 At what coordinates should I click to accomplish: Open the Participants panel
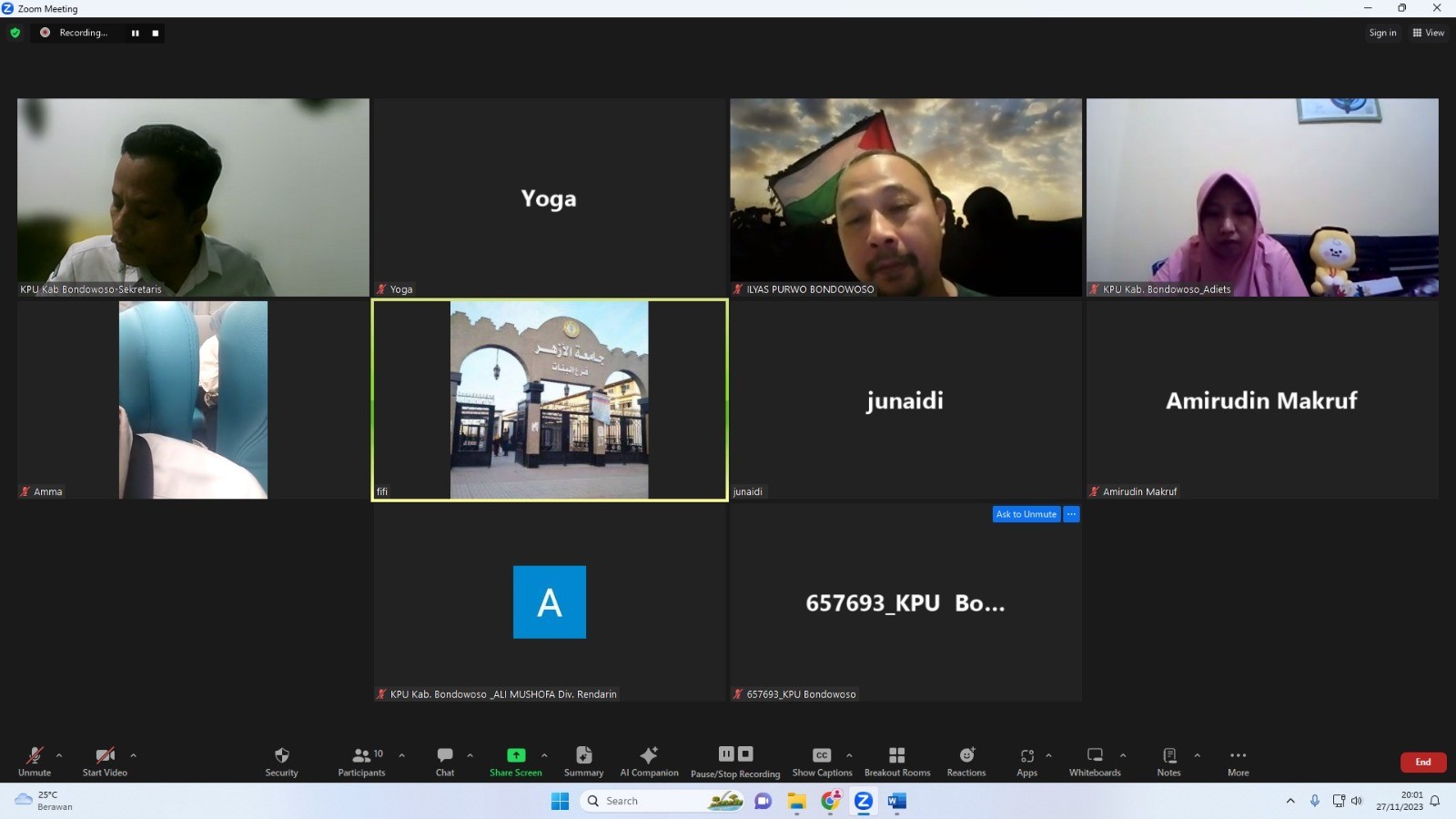[361, 761]
